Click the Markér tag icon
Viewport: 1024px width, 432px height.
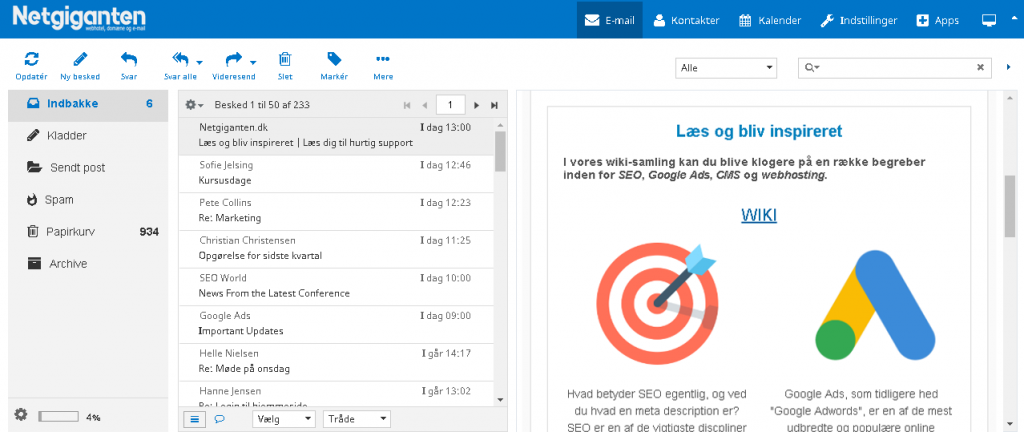pos(334,60)
